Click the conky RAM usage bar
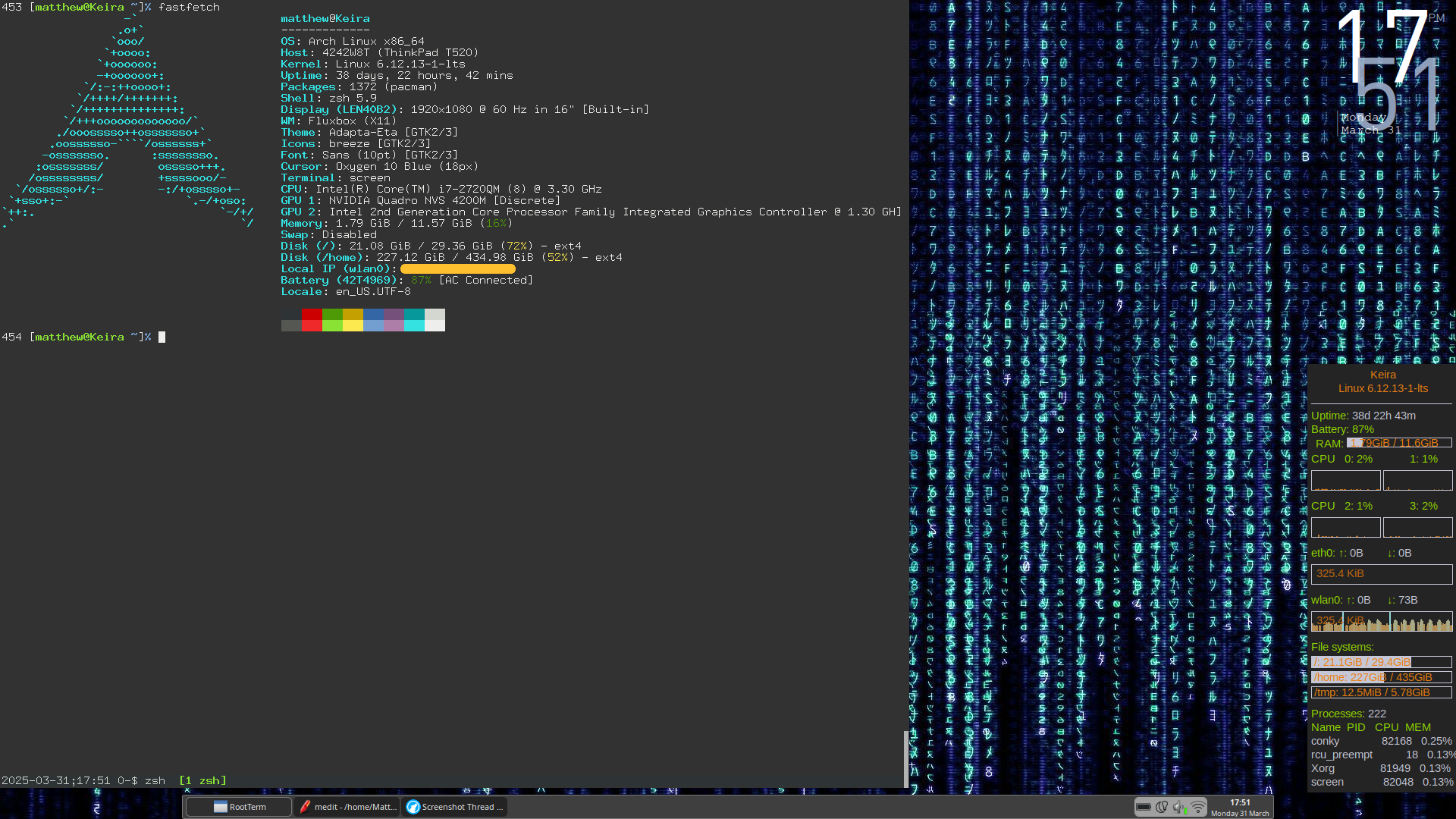1456x819 pixels. click(1399, 443)
